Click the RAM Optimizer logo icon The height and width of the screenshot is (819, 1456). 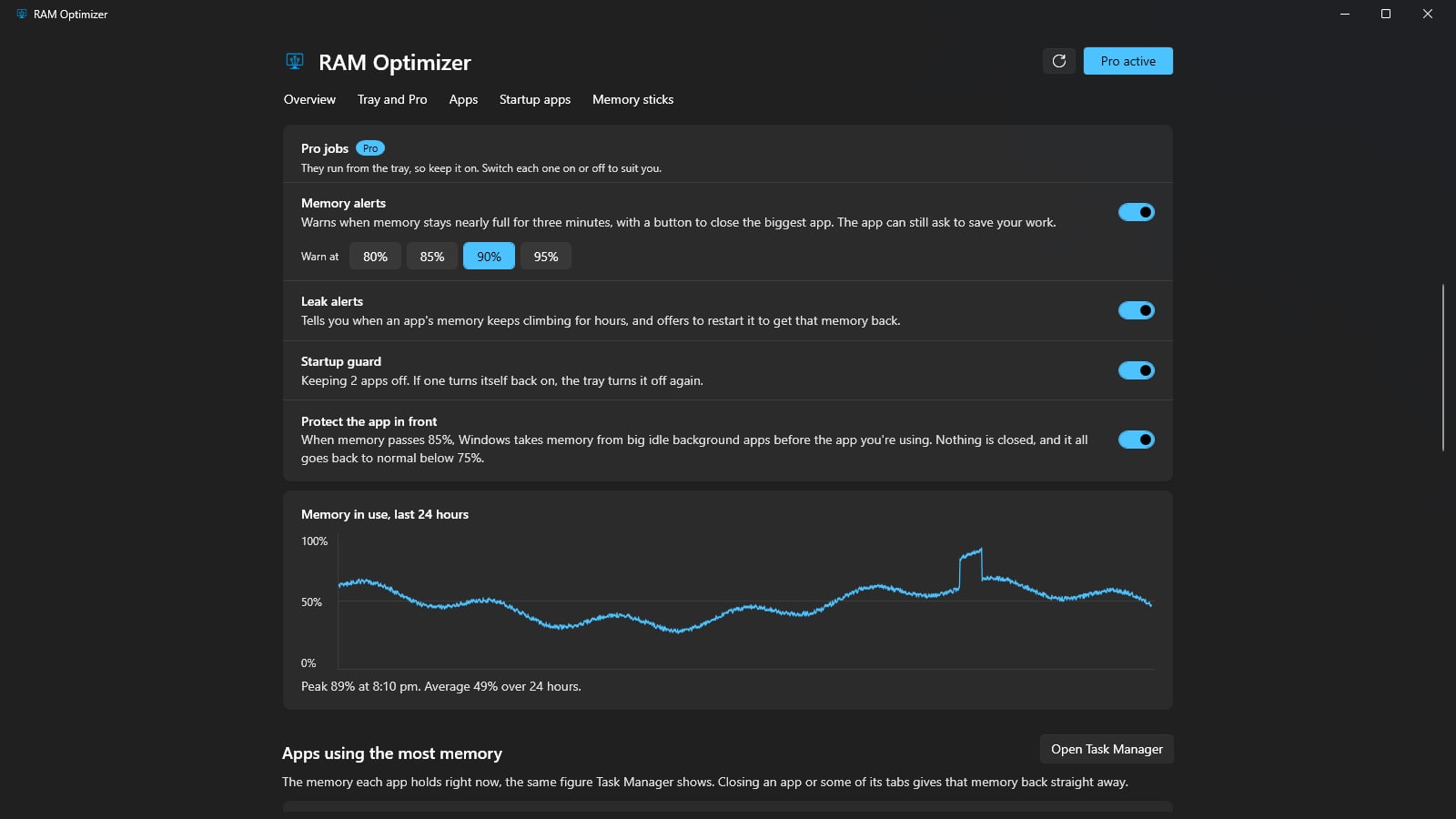coord(294,62)
